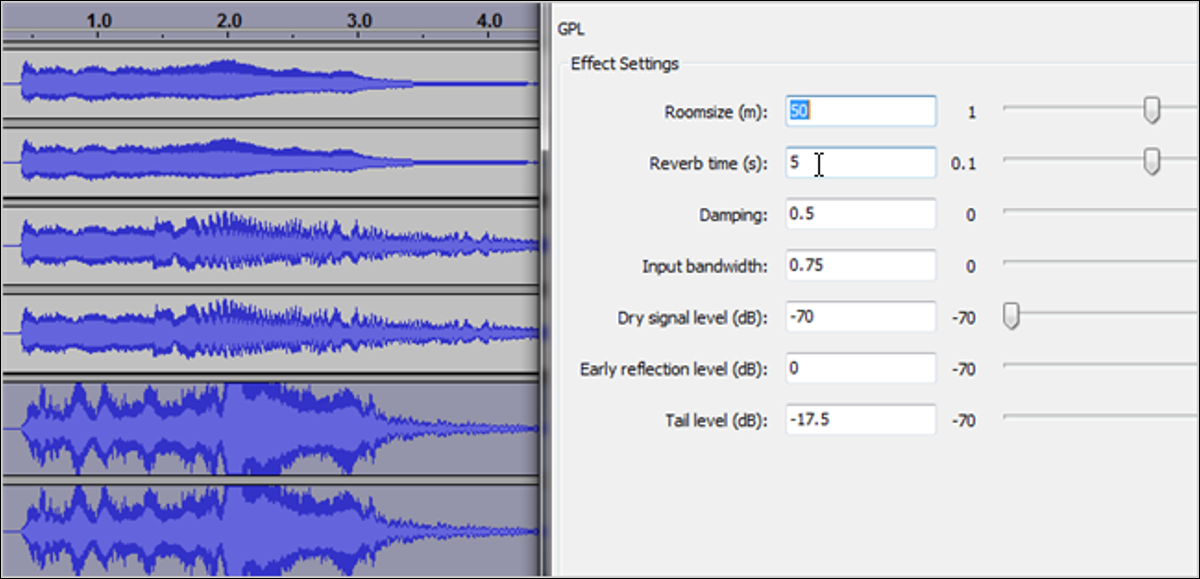Click the 'Dry signal level (dB):' label
The width and height of the screenshot is (1200, 579).
(693, 318)
